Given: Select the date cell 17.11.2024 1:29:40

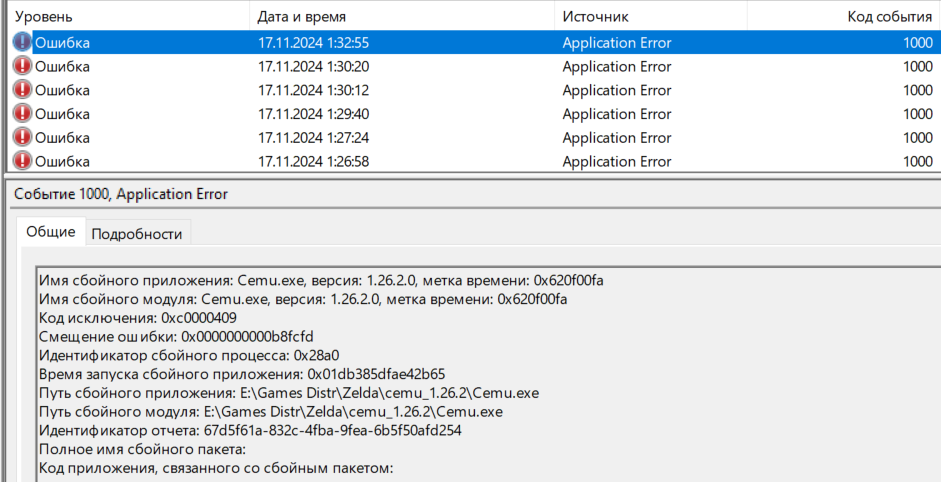Looking at the screenshot, I should 313,114.
